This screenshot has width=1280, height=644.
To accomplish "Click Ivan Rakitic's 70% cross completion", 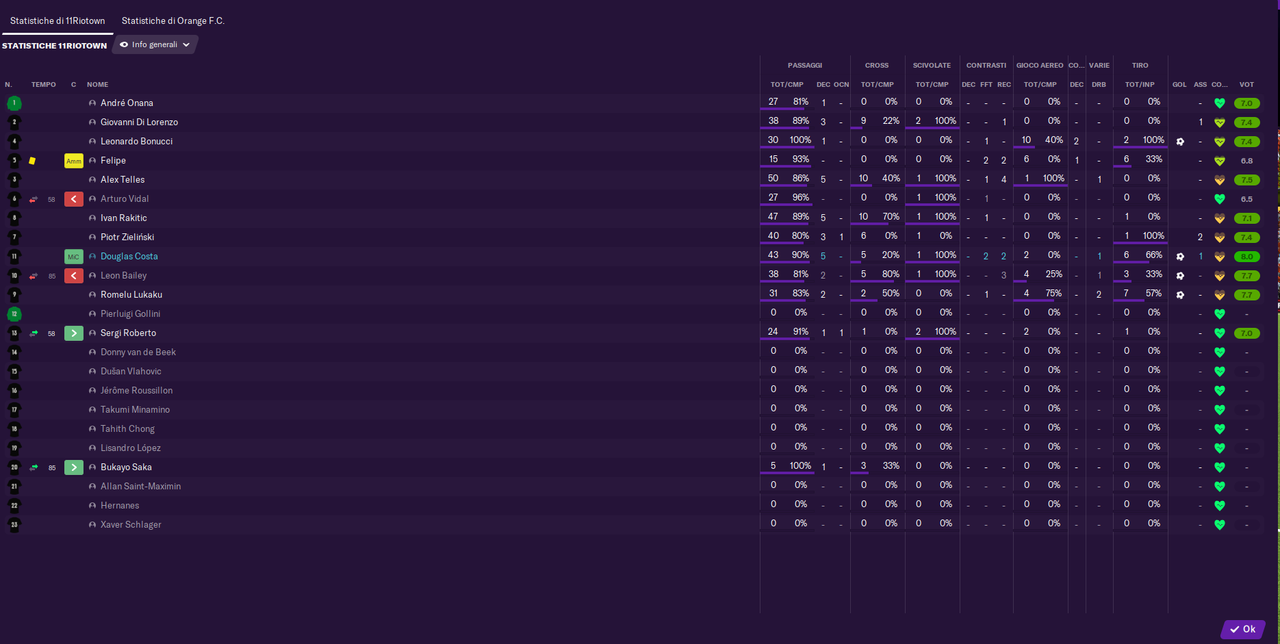I will [x=890, y=217].
